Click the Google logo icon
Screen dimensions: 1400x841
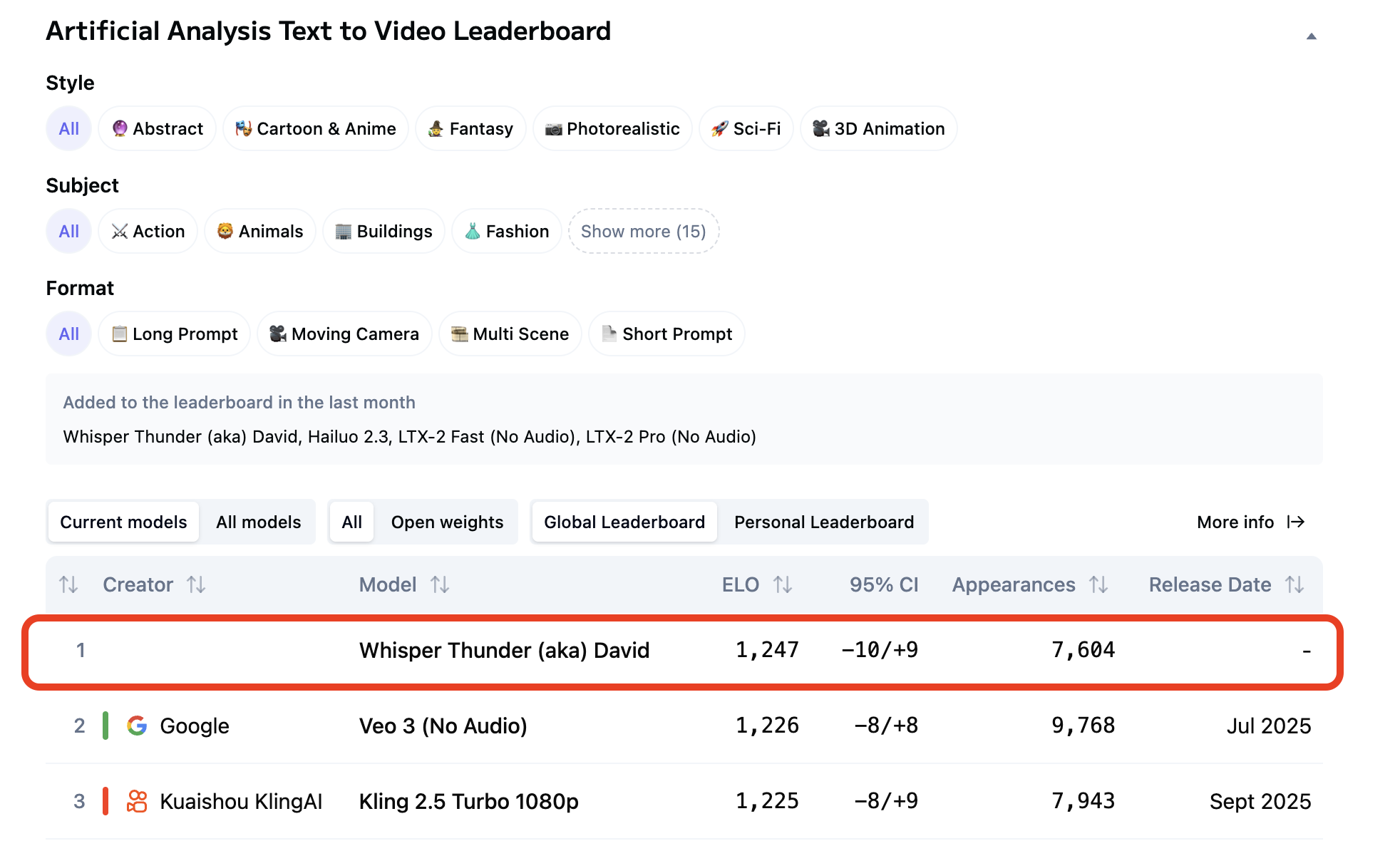click(137, 726)
